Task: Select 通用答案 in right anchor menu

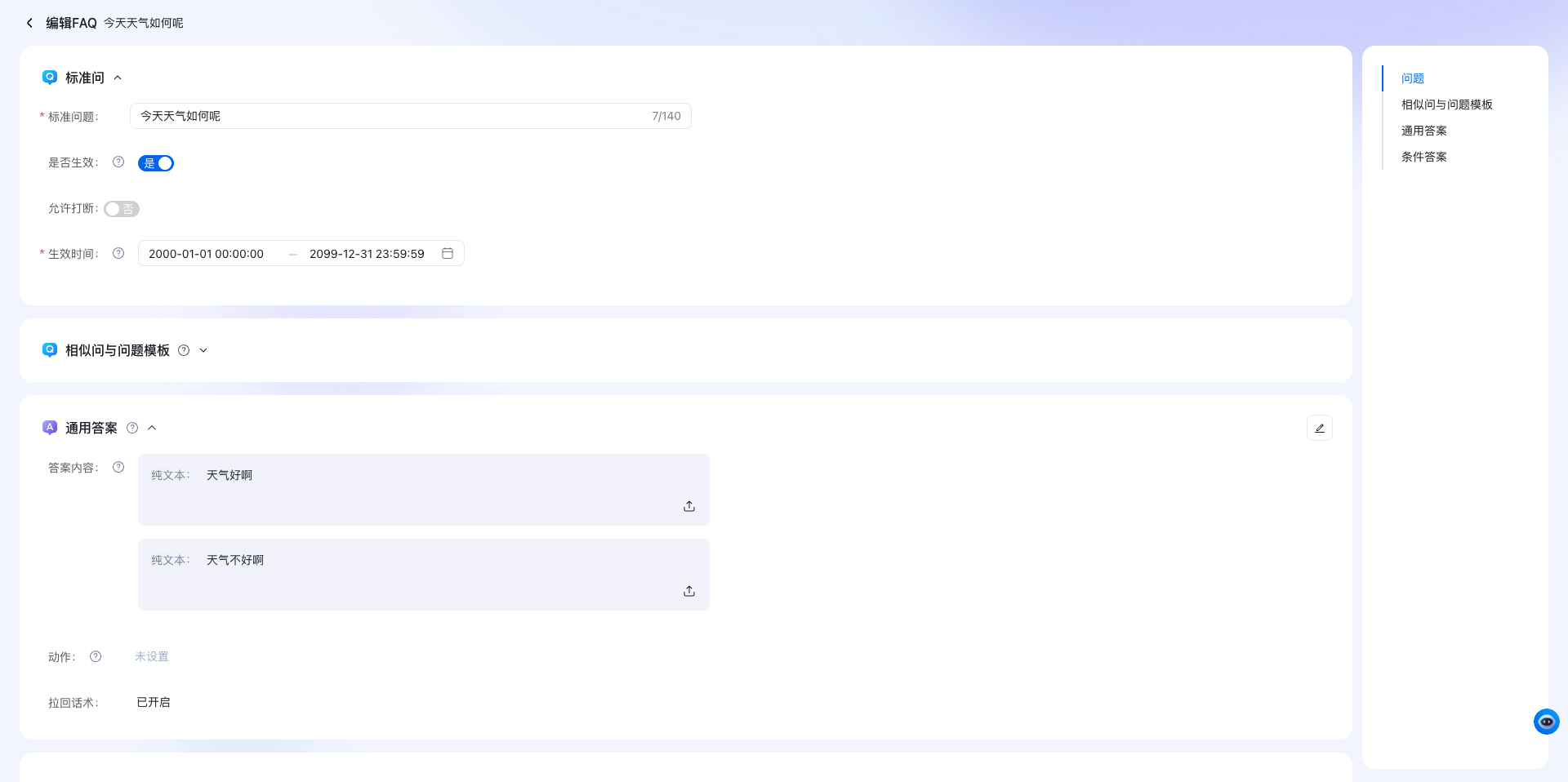Action: click(x=1423, y=131)
